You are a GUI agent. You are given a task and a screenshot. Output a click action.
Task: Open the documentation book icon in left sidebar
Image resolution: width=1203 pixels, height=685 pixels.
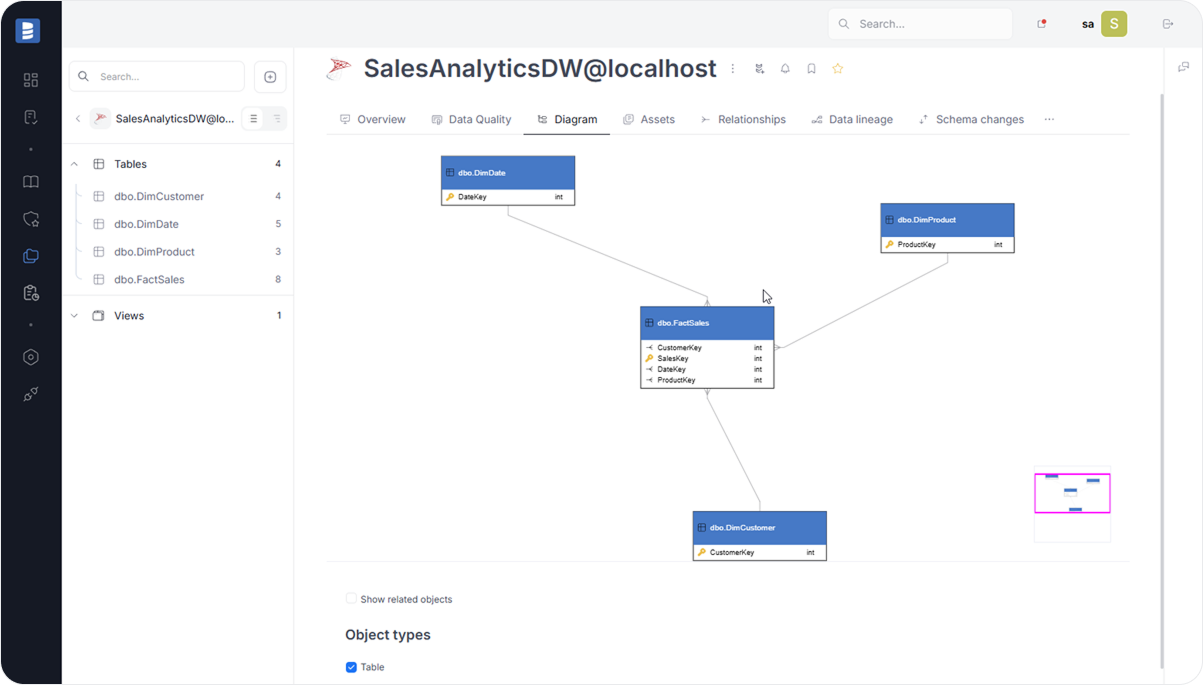[x=30, y=181]
